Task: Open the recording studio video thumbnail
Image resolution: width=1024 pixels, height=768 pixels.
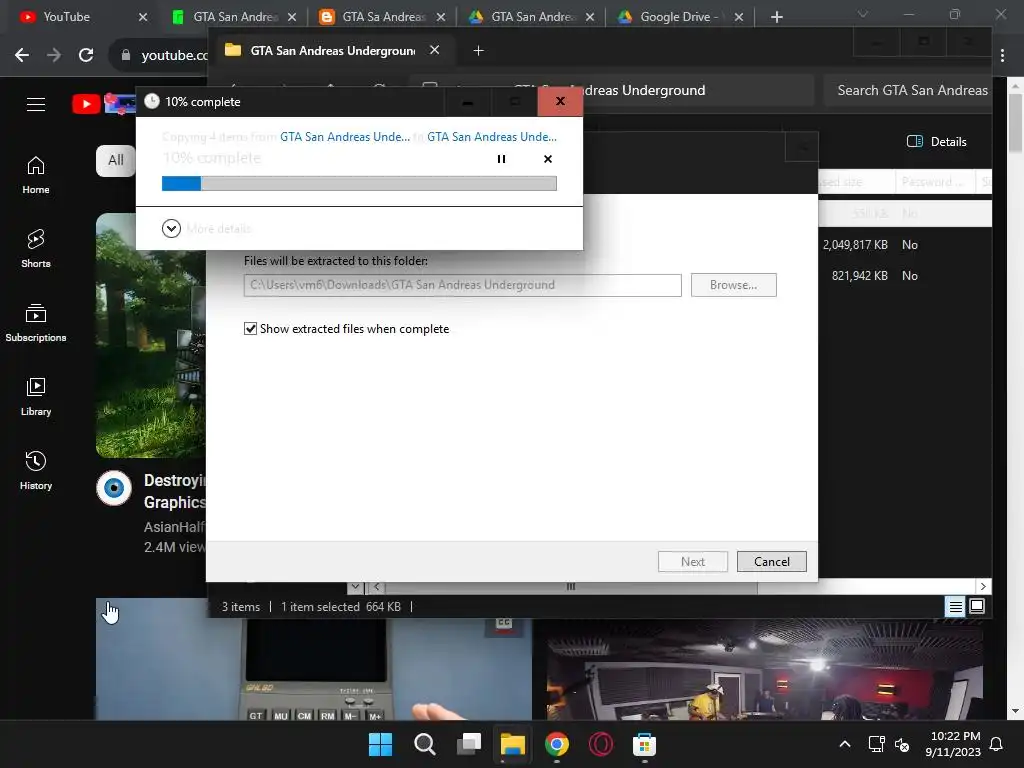Action: pos(765,670)
